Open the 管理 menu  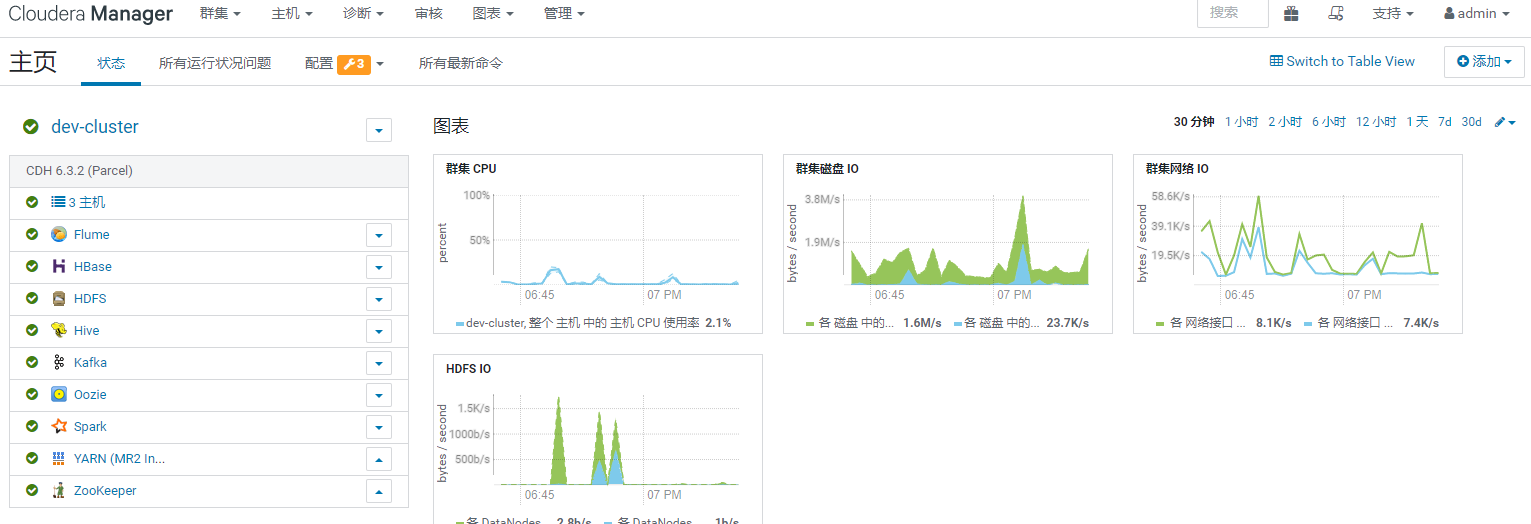[x=564, y=14]
